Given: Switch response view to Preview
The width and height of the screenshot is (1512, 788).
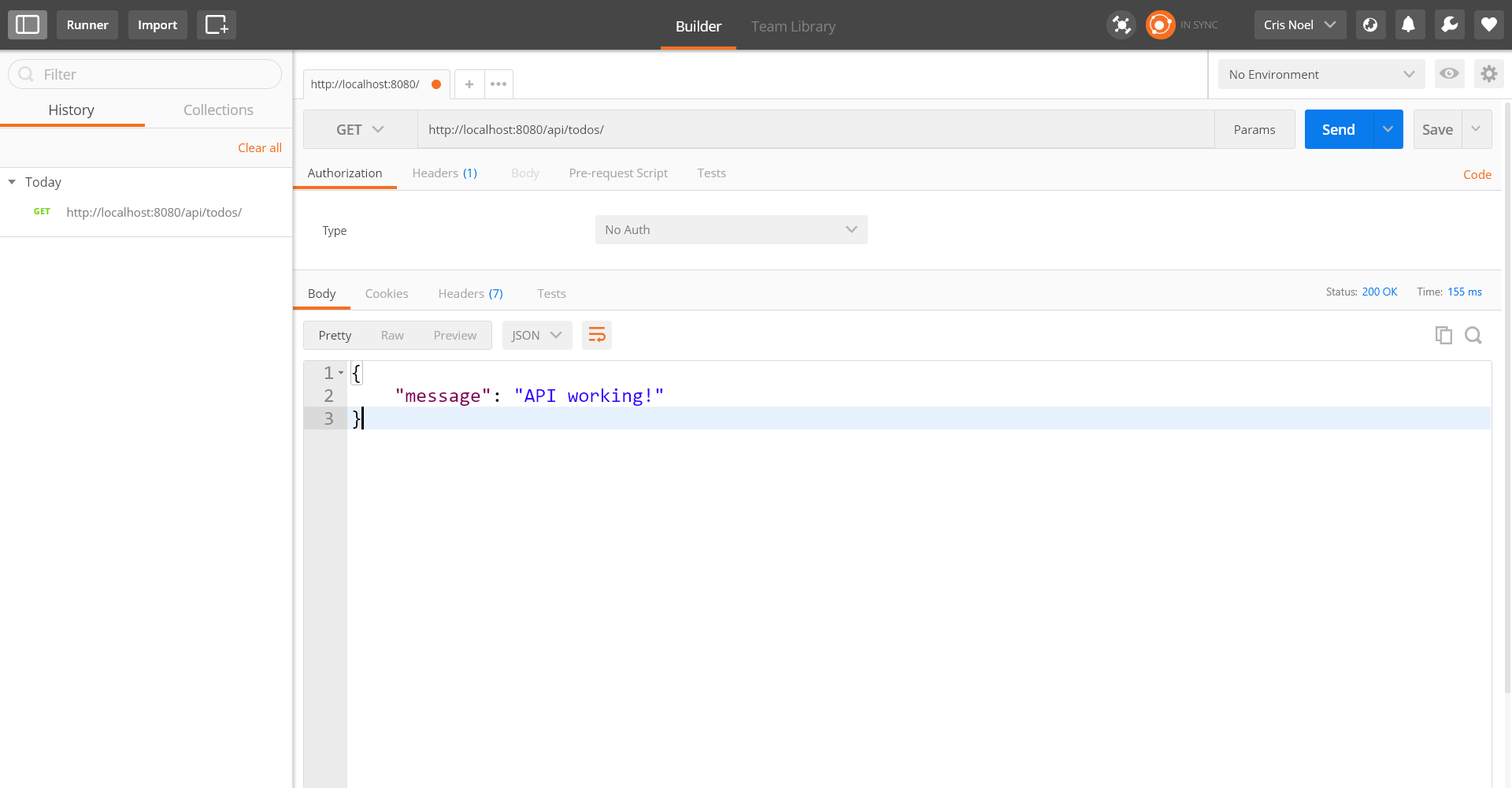Looking at the screenshot, I should 455,336.
